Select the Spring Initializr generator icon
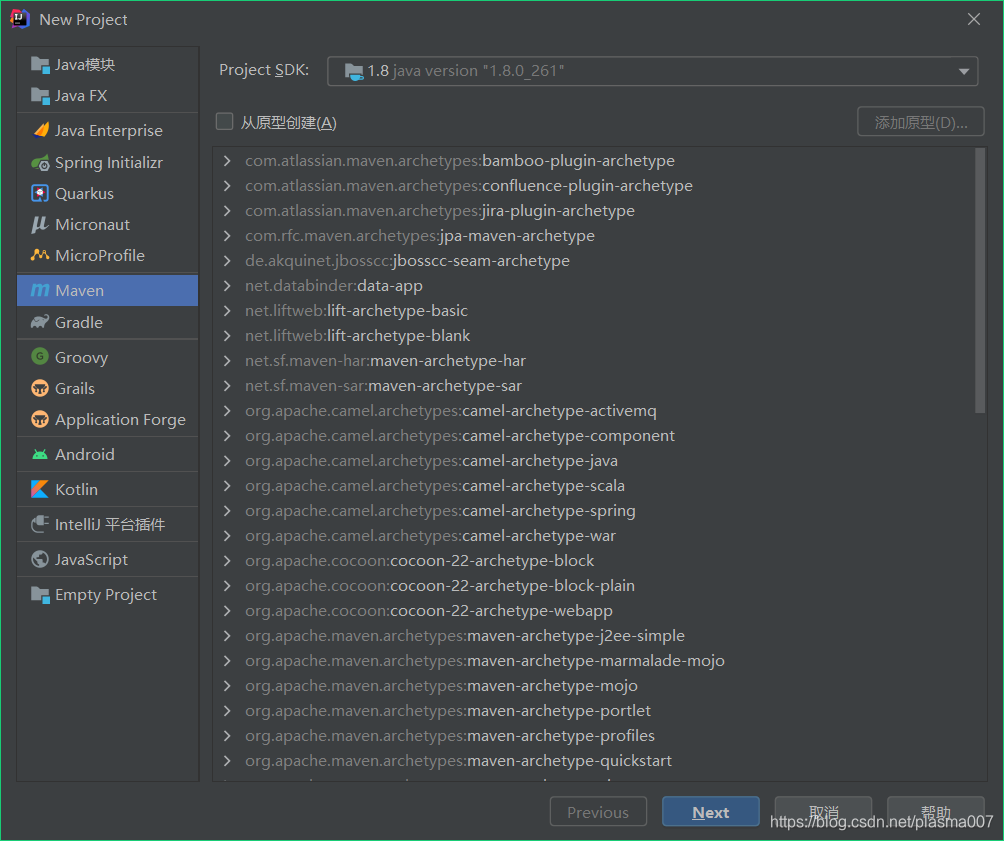 pos(40,162)
